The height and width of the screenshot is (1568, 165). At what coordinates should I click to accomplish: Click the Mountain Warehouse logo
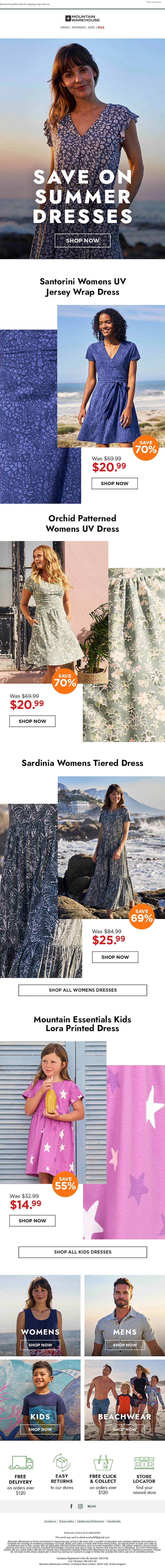[x=82, y=19]
